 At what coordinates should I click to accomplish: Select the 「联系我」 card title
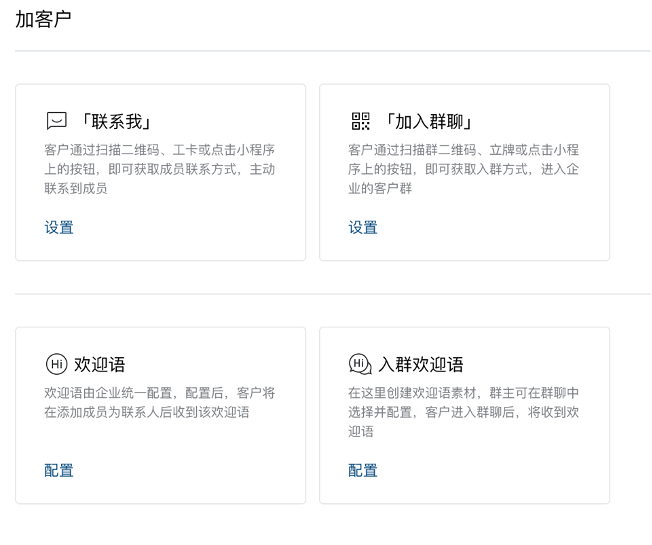[117, 121]
